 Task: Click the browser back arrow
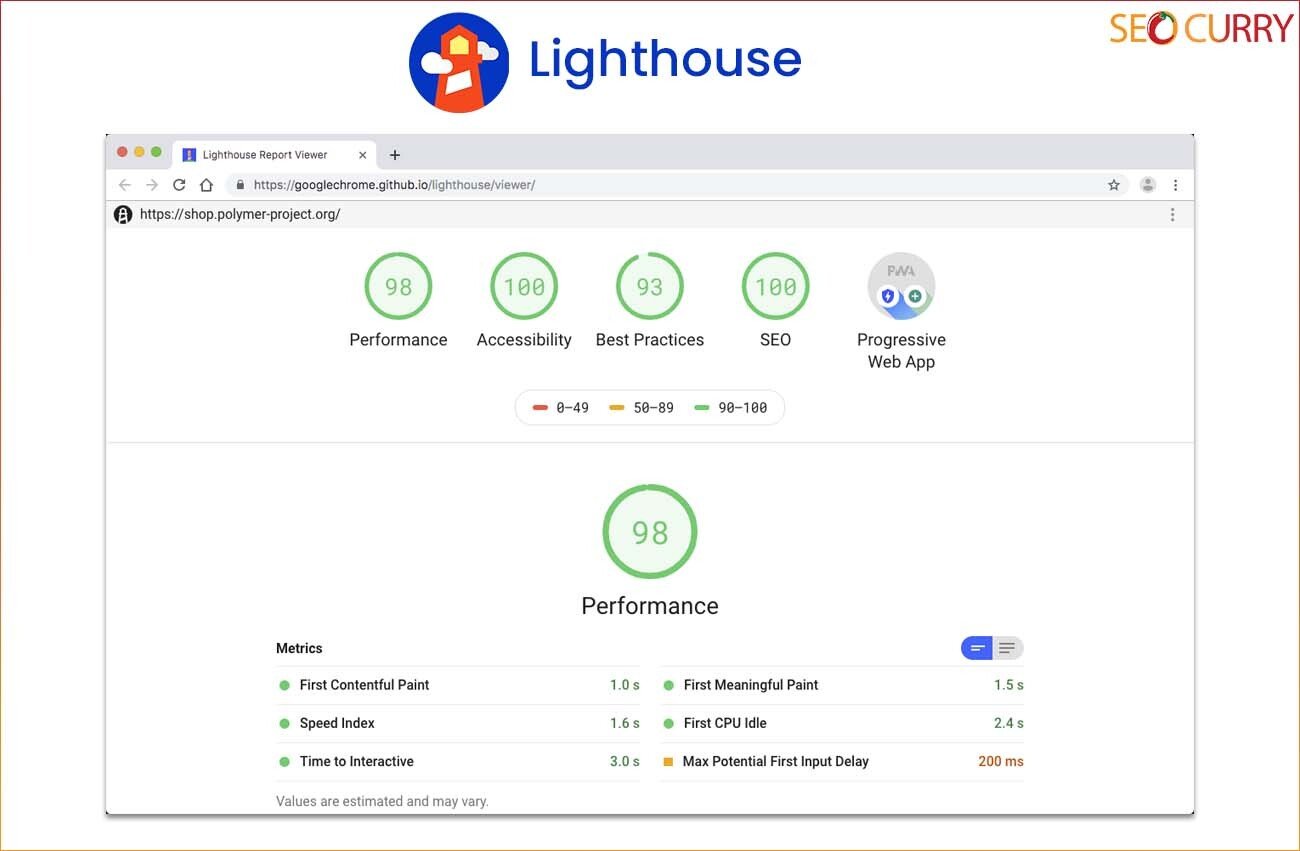point(125,185)
